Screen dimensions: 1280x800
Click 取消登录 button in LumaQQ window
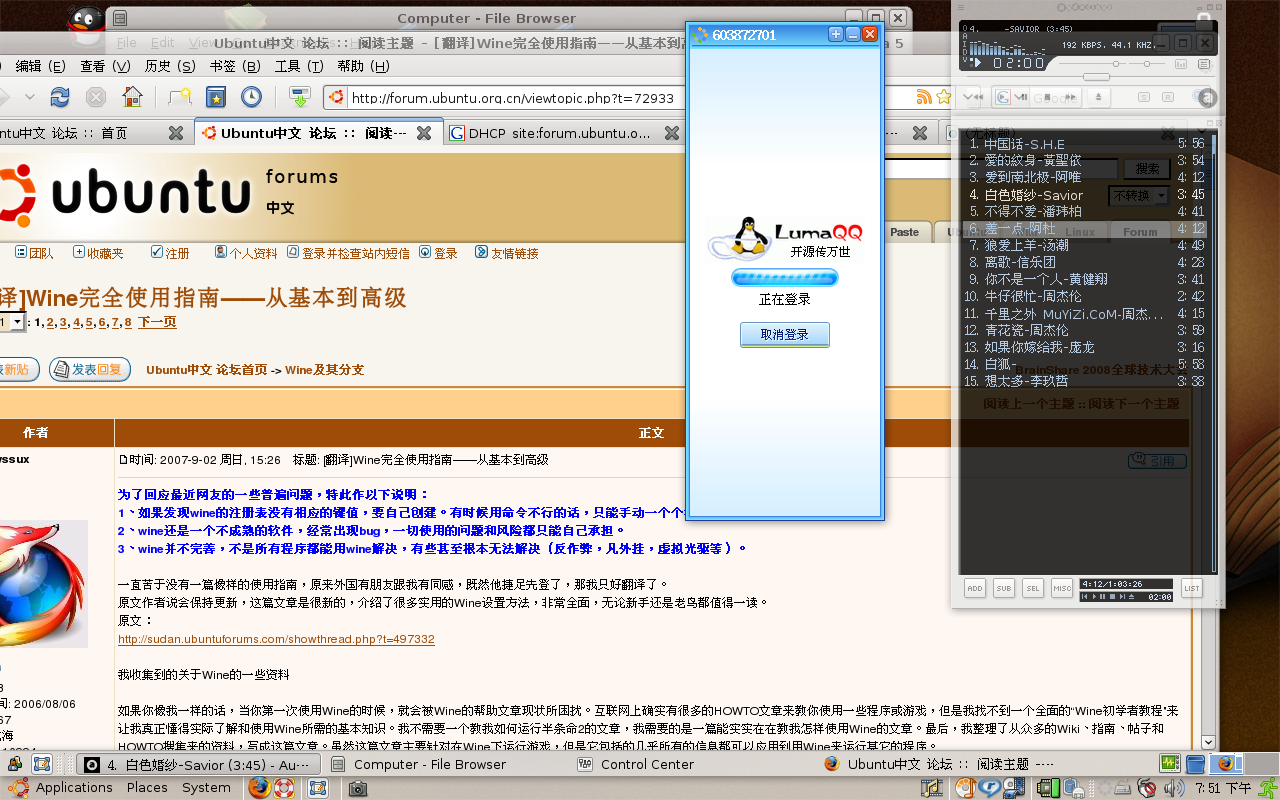[785, 335]
